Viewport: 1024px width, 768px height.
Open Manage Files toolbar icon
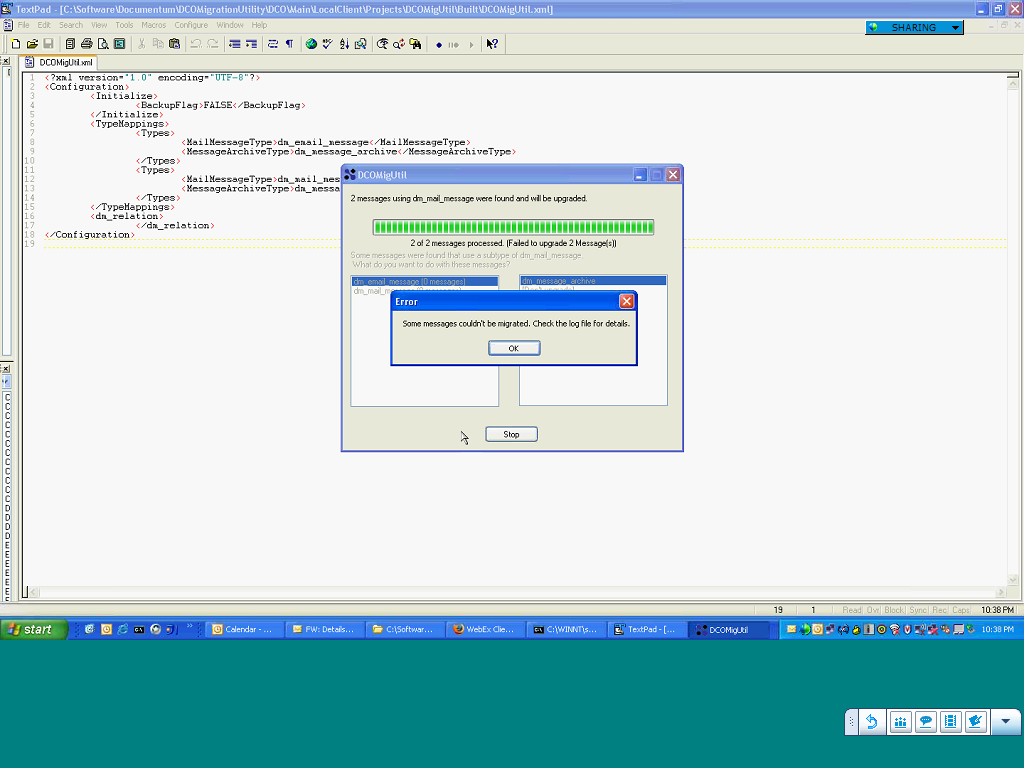click(x=71, y=44)
